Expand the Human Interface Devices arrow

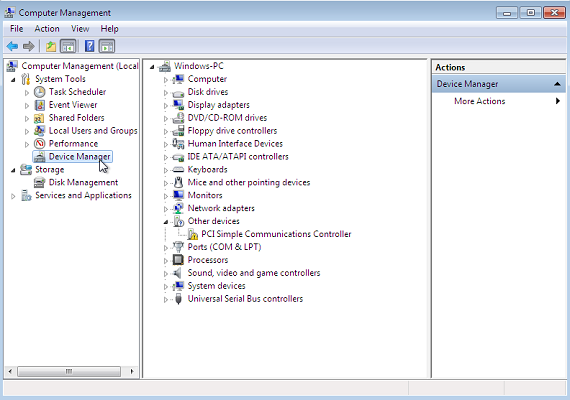tap(165, 144)
